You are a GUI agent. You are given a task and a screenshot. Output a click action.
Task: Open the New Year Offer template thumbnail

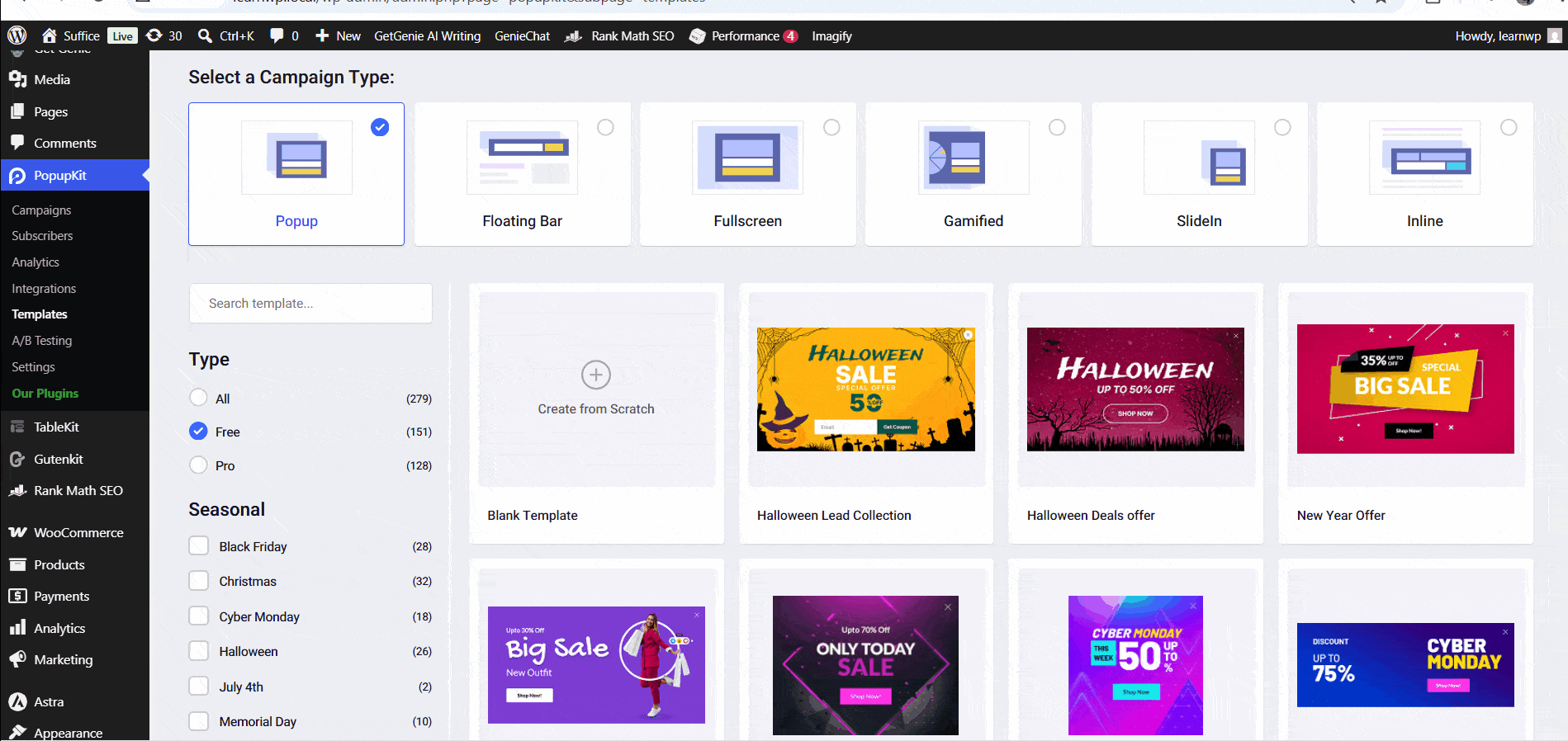[1405, 389]
